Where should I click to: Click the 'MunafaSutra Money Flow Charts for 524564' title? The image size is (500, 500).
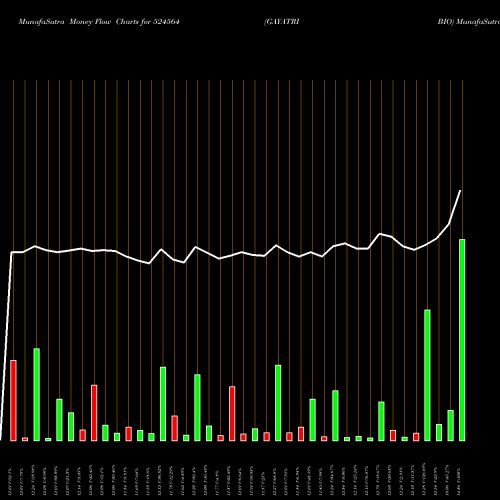point(99,22)
